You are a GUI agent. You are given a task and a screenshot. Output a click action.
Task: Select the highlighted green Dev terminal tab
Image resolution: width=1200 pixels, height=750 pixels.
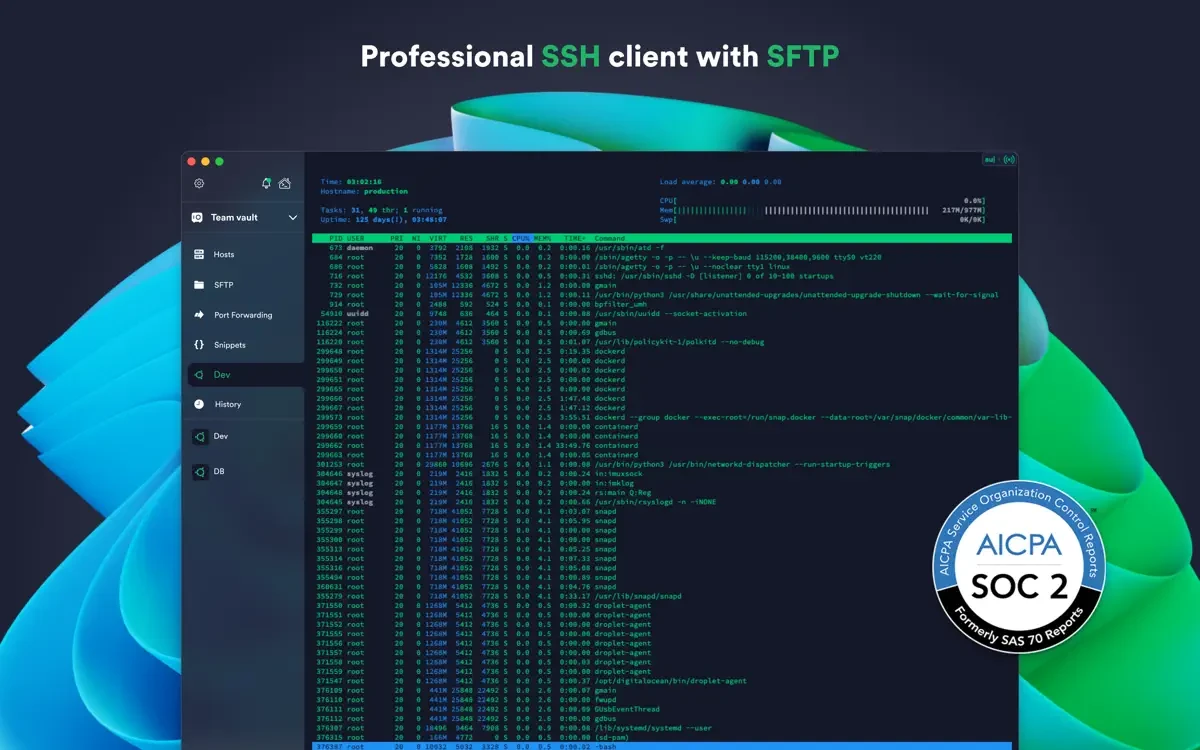pos(221,375)
